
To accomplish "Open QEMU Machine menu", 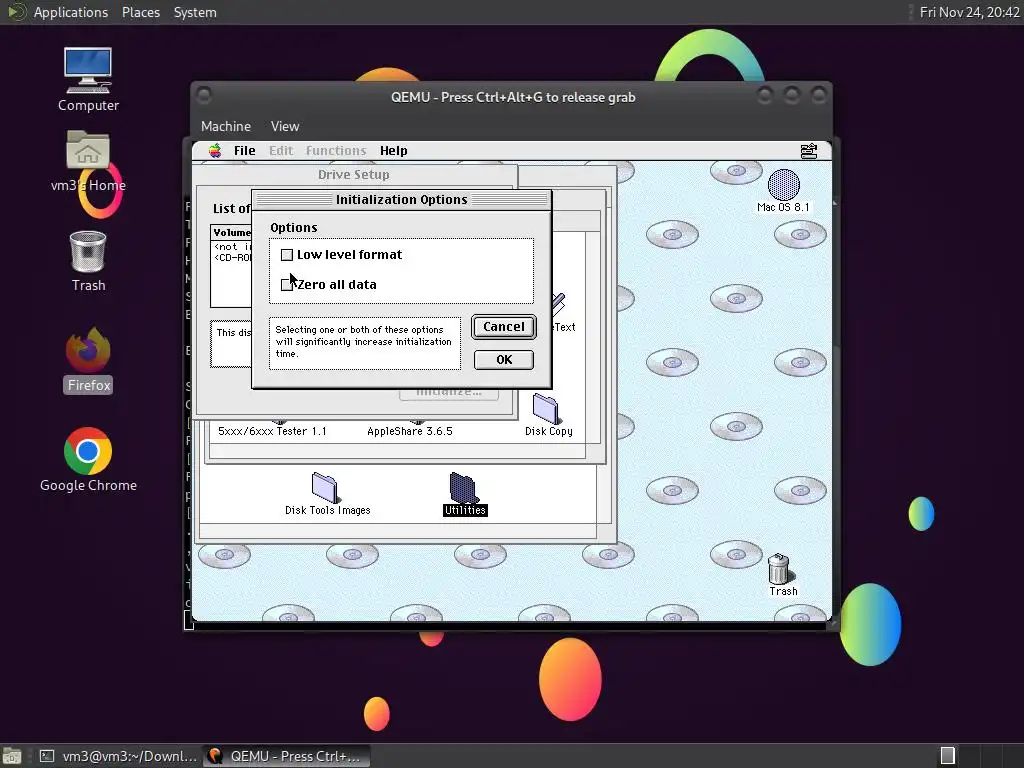I will coord(226,126).
